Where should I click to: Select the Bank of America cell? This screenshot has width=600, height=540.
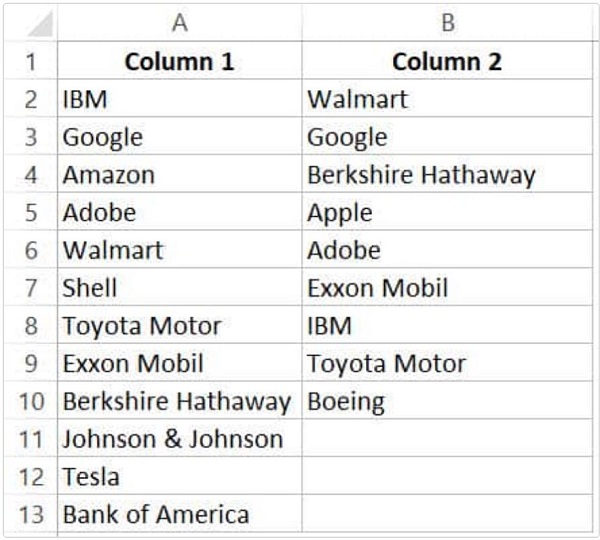179,514
